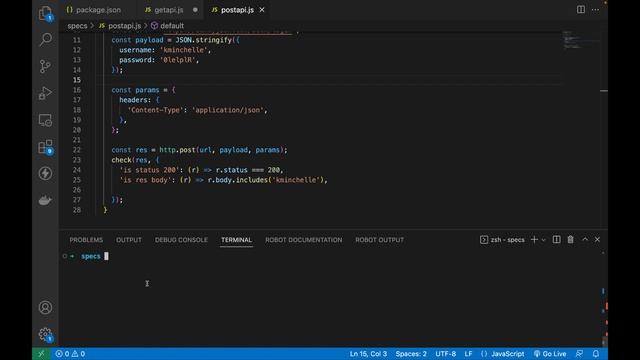
Task: Open terminal launch profile dropdown arrow
Action: tap(543, 240)
